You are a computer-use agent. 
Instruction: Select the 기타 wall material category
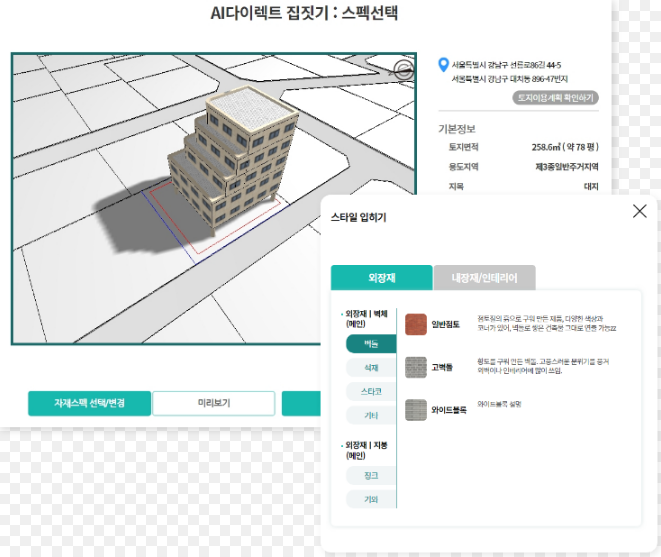pyautogui.click(x=371, y=415)
